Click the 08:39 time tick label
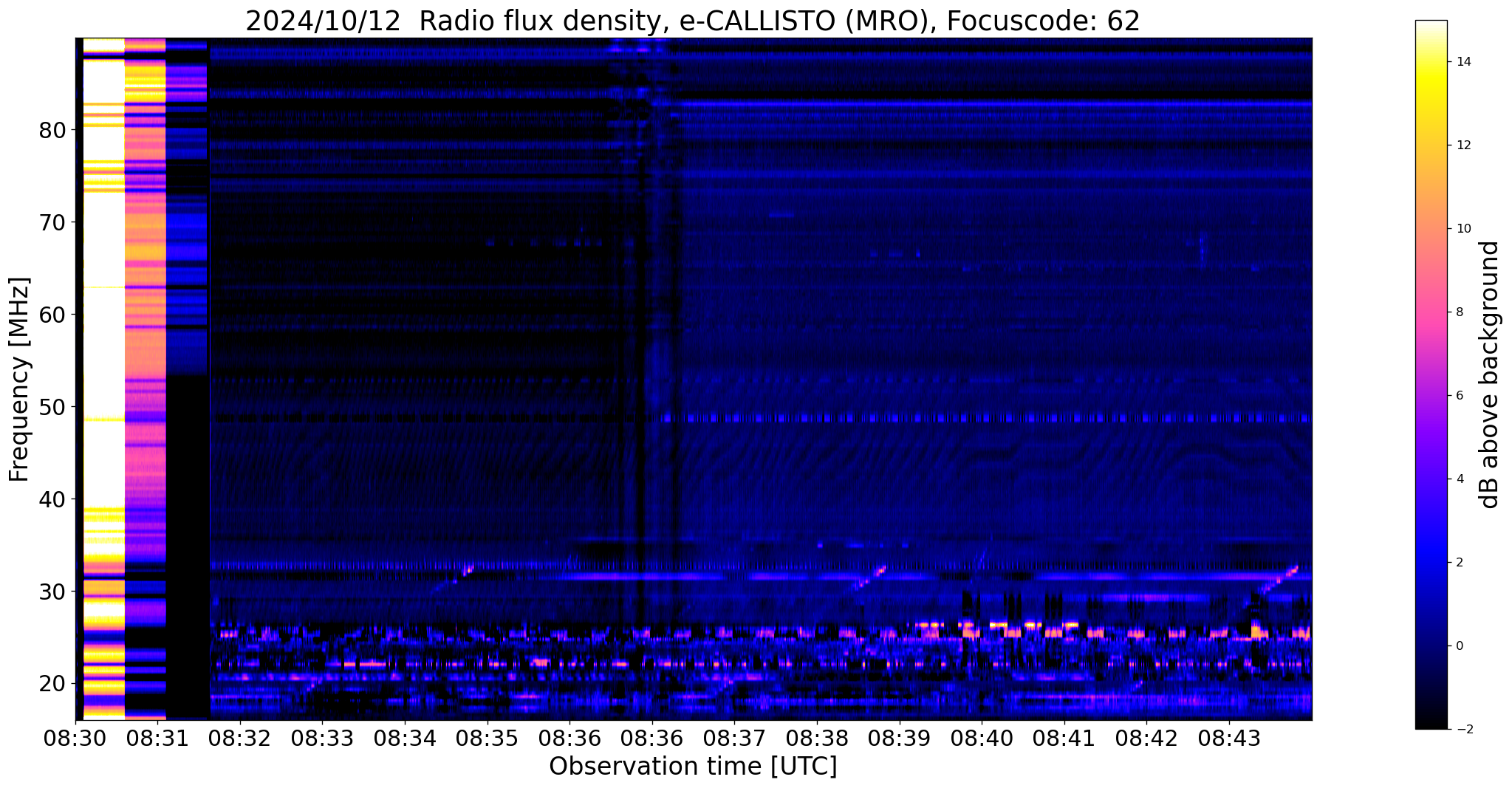This screenshot has height=788, width=1512. [900, 738]
